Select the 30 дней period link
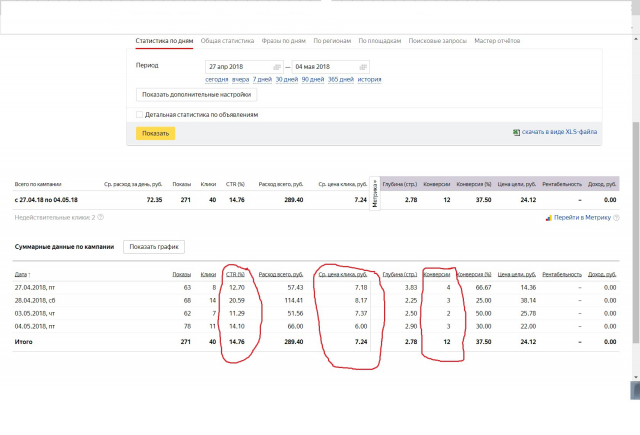 pyautogui.click(x=287, y=80)
